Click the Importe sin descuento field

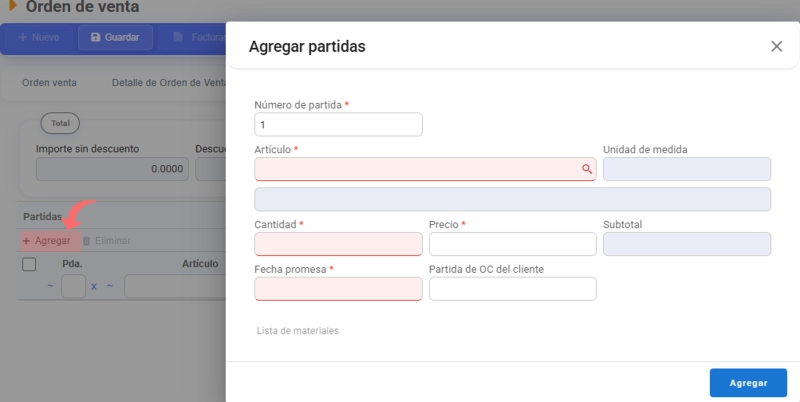point(112,169)
